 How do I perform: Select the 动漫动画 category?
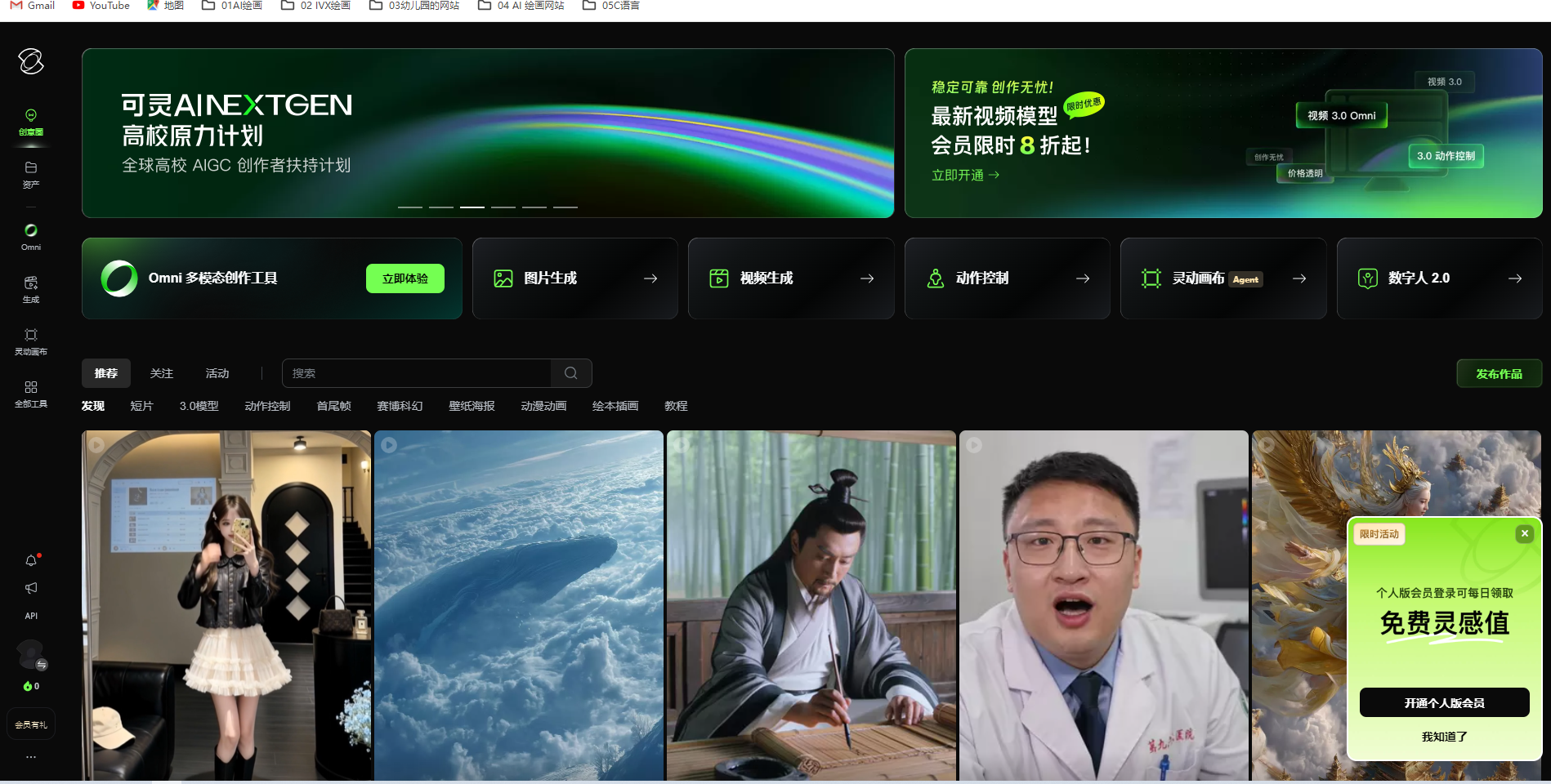pos(543,406)
